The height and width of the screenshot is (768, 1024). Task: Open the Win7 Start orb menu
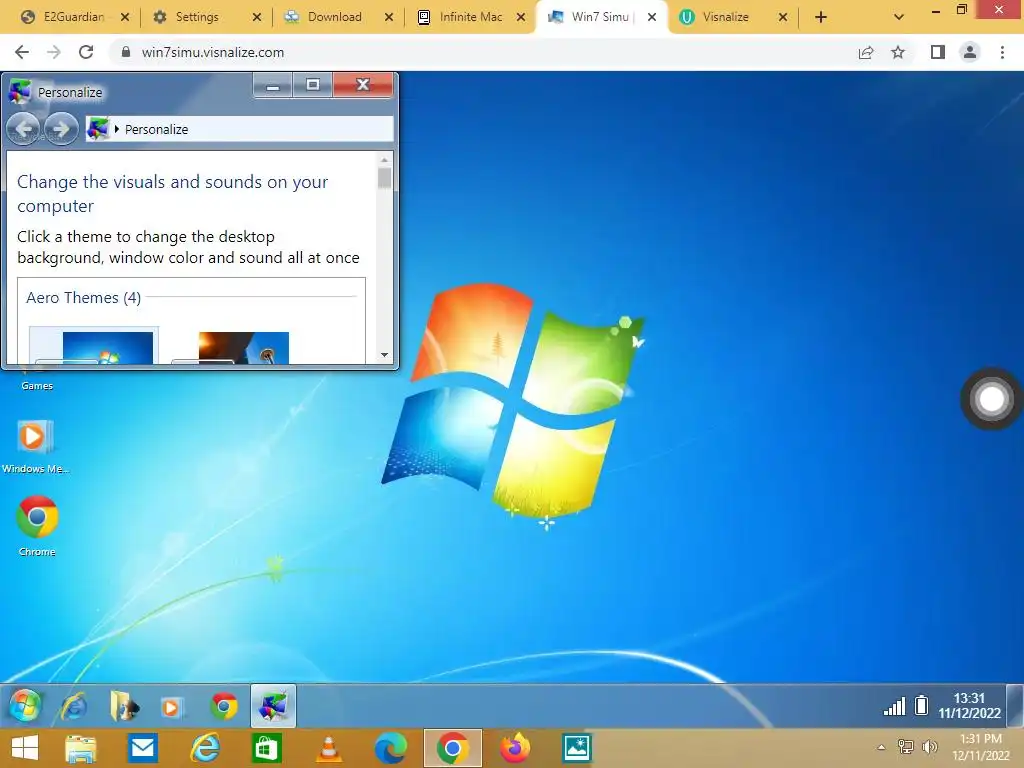point(25,706)
